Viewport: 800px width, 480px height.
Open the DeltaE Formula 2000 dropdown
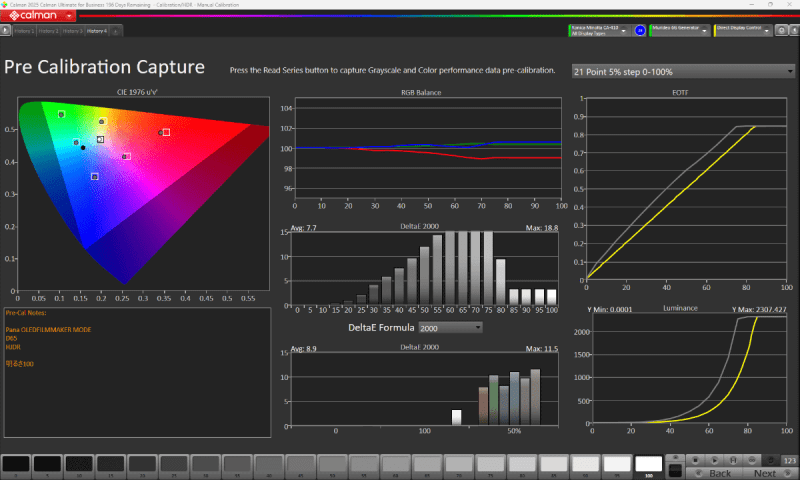[x=451, y=327]
